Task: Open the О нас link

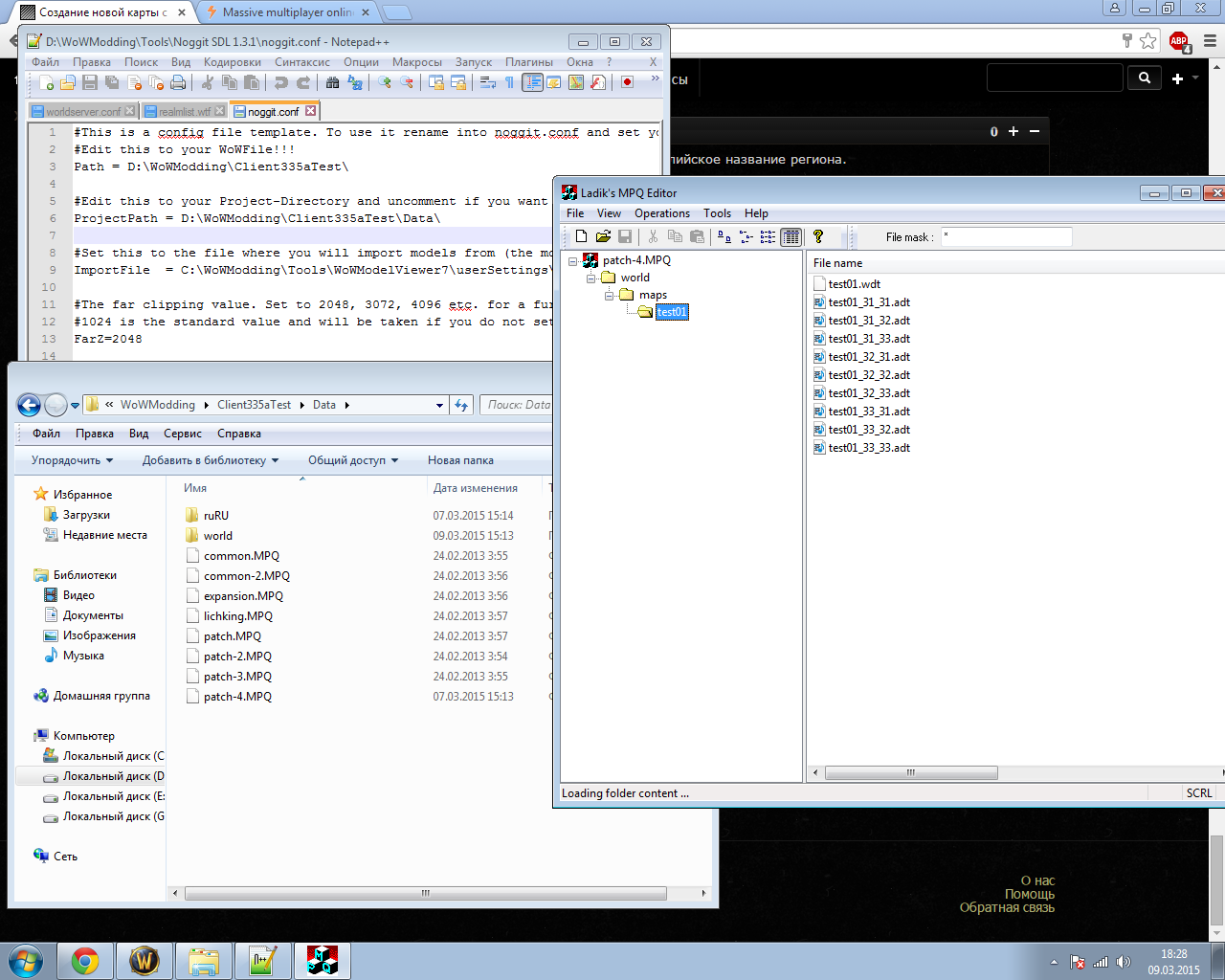Action: tap(1037, 880)
